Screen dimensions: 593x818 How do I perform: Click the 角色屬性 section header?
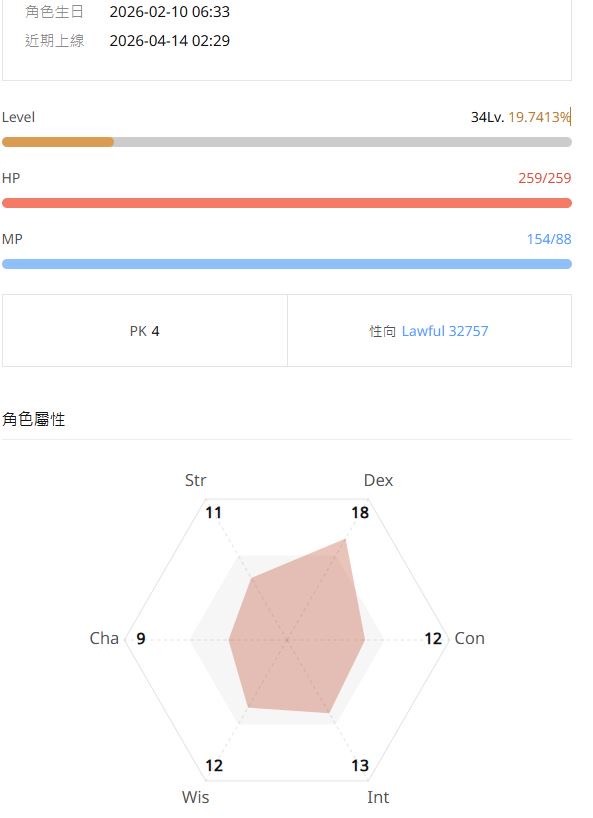coord(34,419)
